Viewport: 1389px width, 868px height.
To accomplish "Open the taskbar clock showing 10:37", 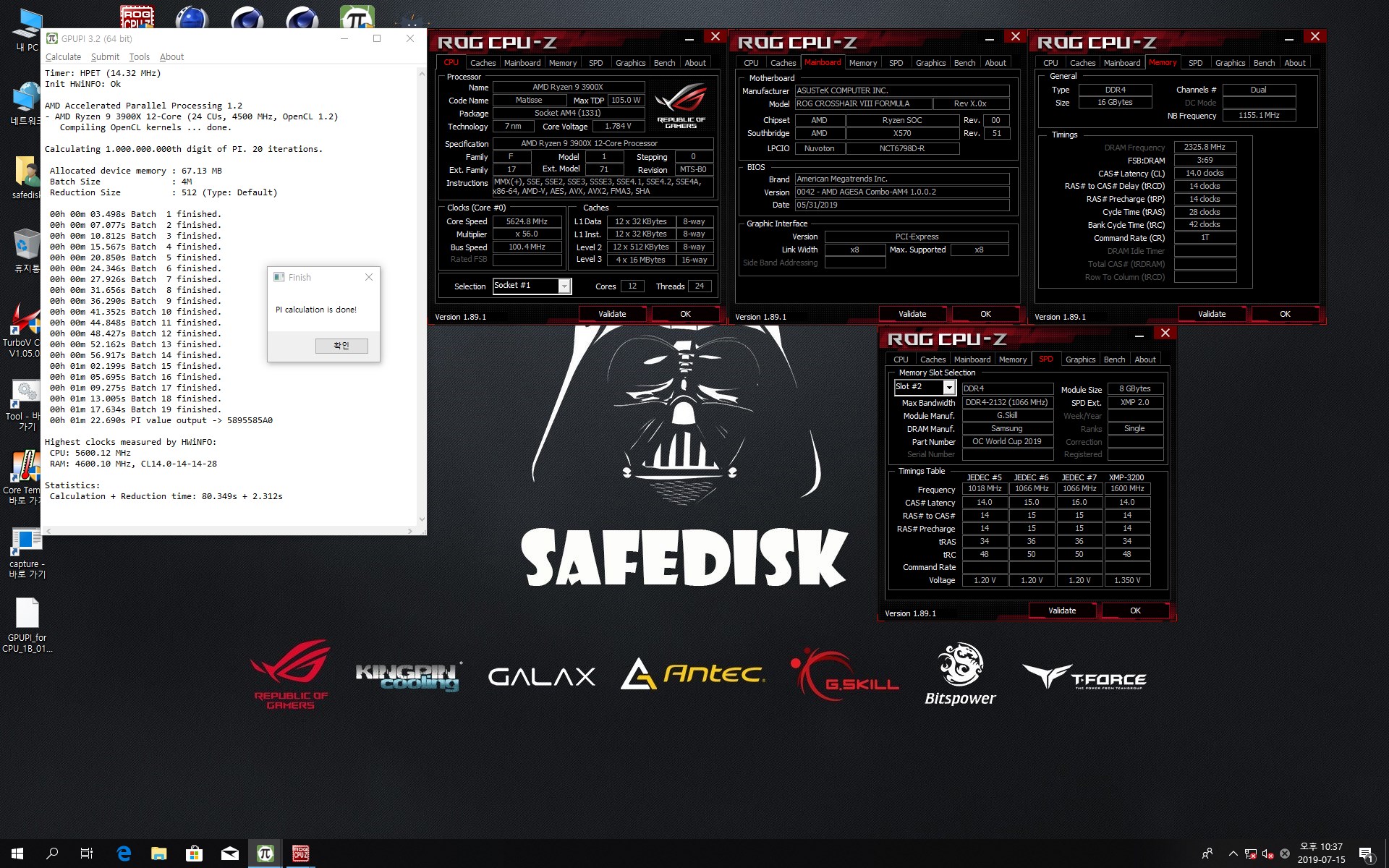I will pos(1321,854).
